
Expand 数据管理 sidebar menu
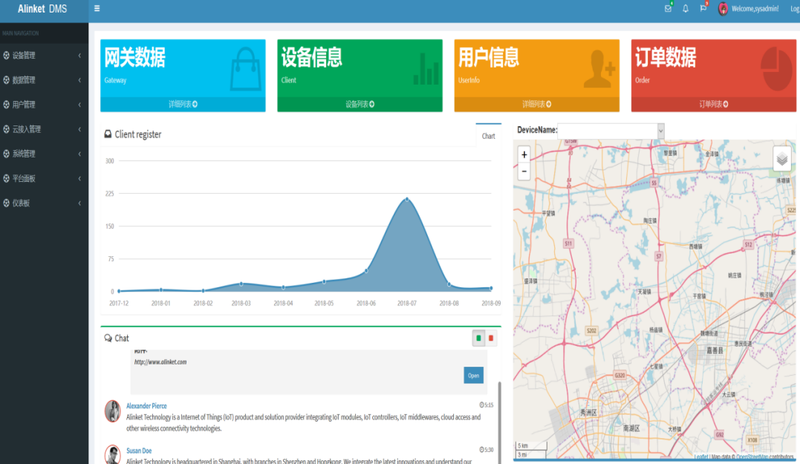(x=44, y=80)
